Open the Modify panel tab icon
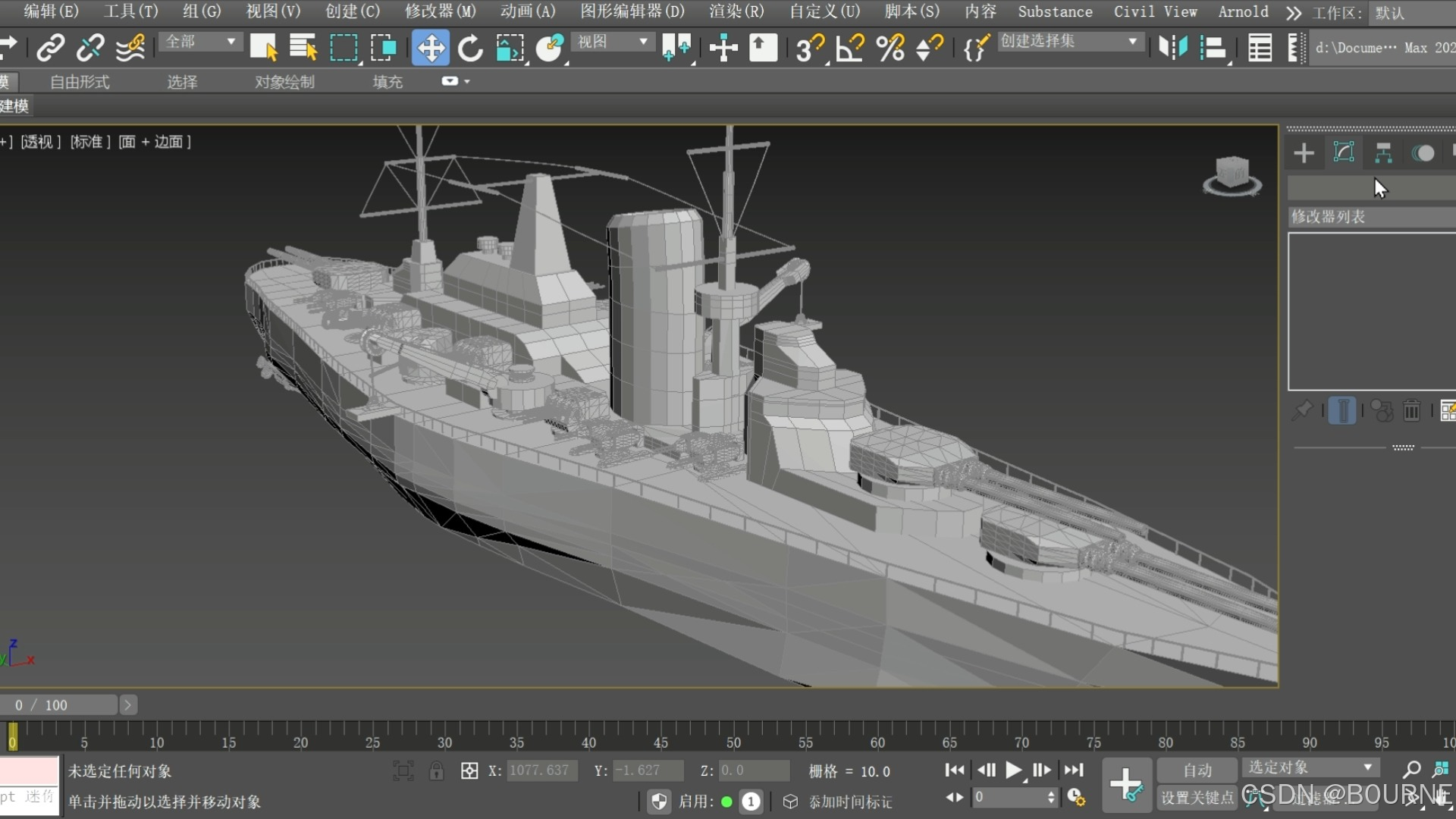 tap(1344, 152)
